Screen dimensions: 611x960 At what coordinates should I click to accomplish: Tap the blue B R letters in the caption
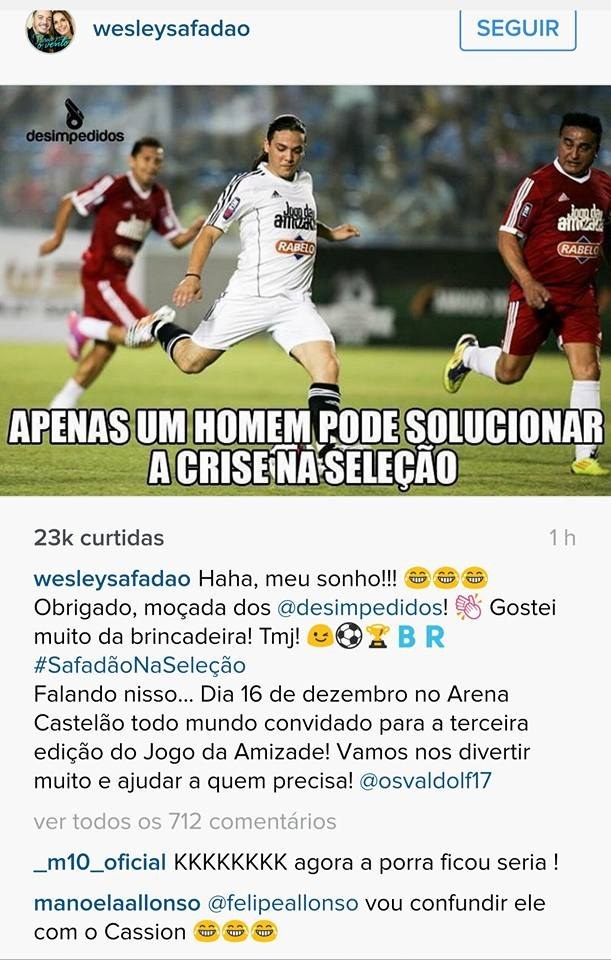coord(421,637)
